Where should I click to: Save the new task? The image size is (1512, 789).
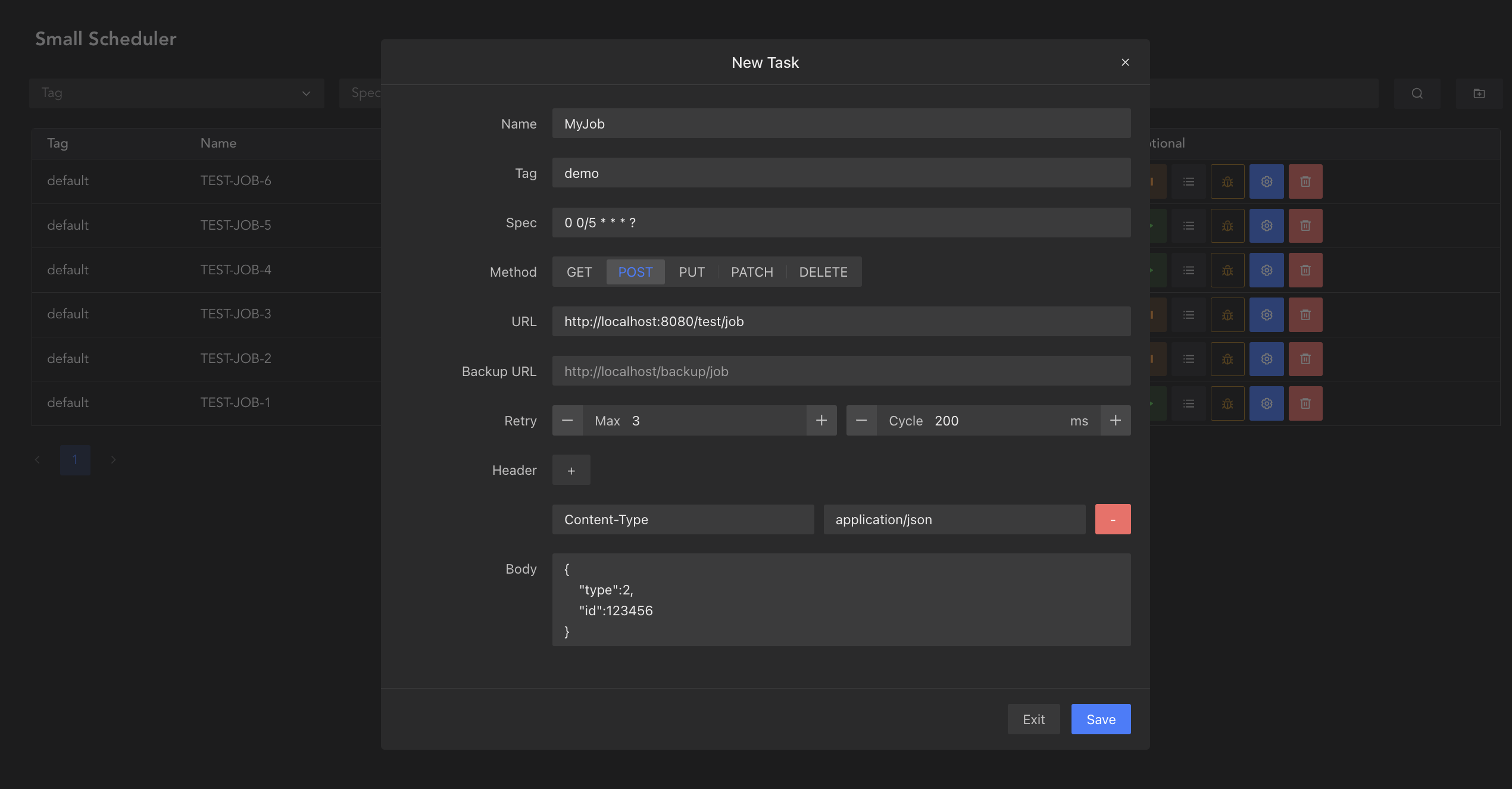click(x=1101, y=719)
